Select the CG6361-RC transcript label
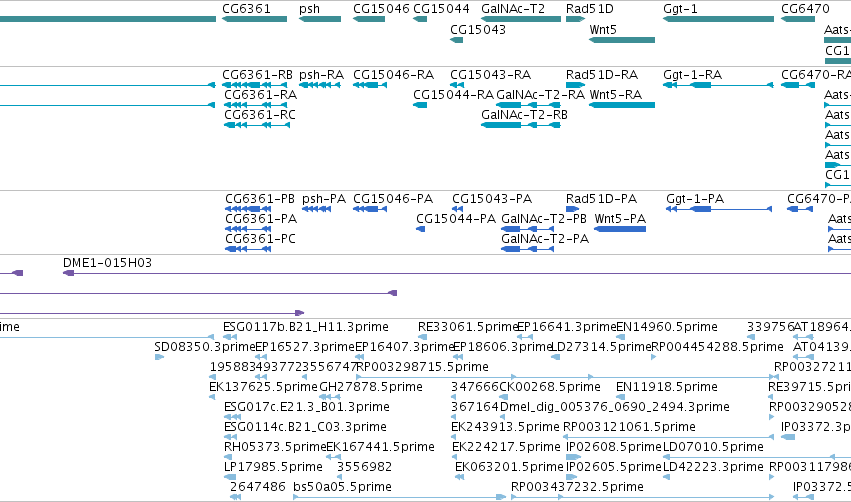This screenshot has height=502, width=851. 260,115
